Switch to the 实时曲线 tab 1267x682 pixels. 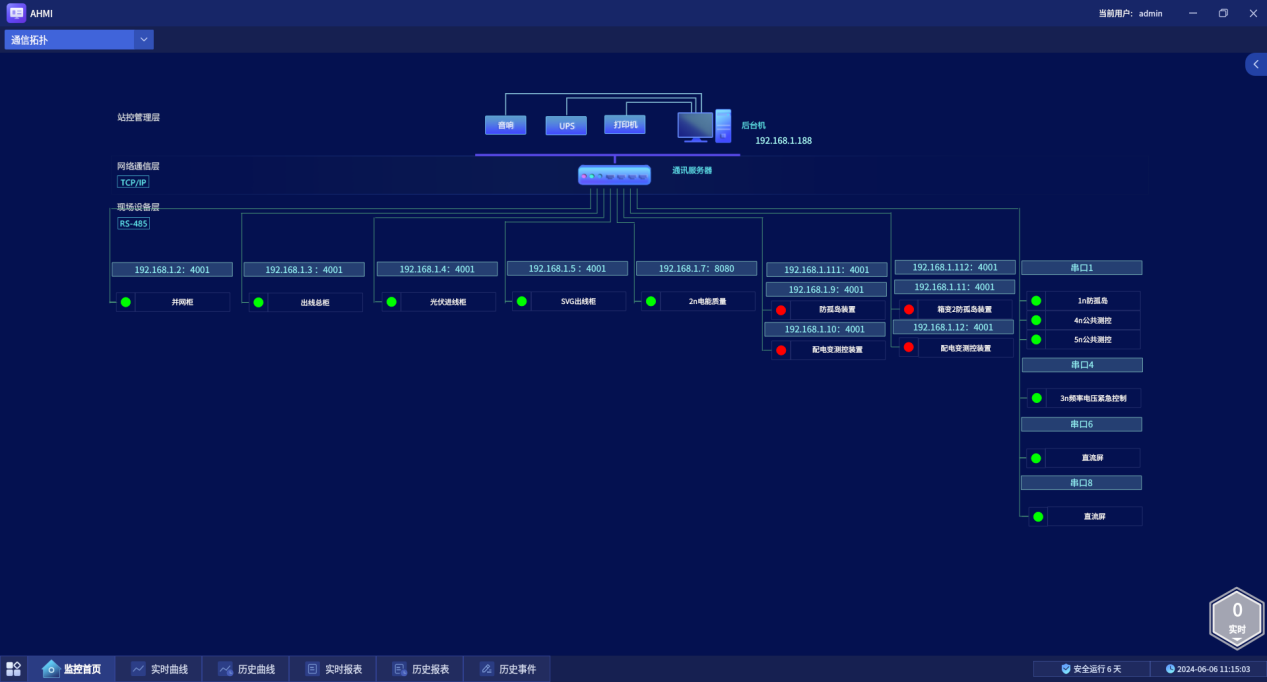point(158,669)
